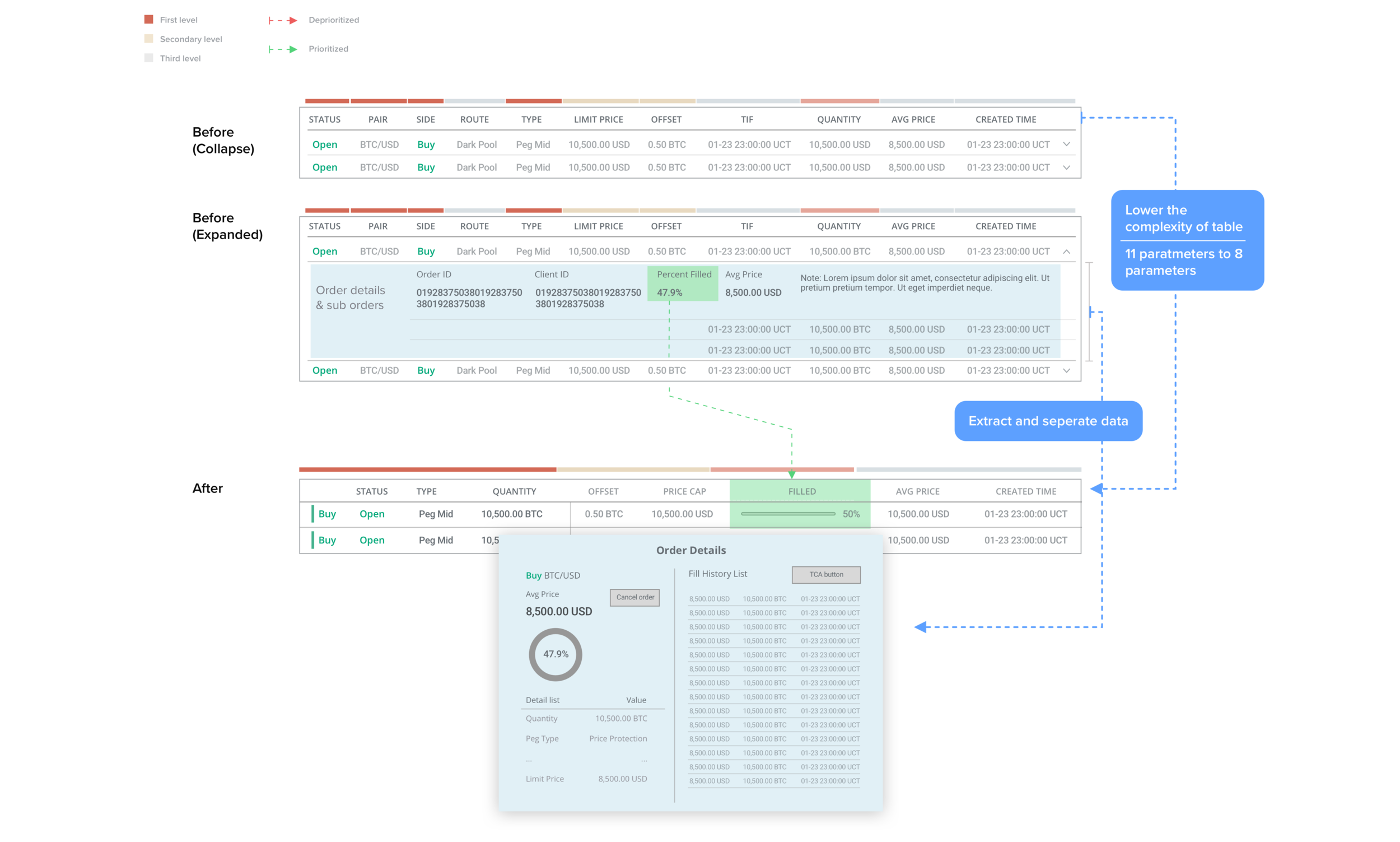Expand first row in Before (Collapse) table
Screen dimensions: 1400x842
click(x=1066, y=144)
